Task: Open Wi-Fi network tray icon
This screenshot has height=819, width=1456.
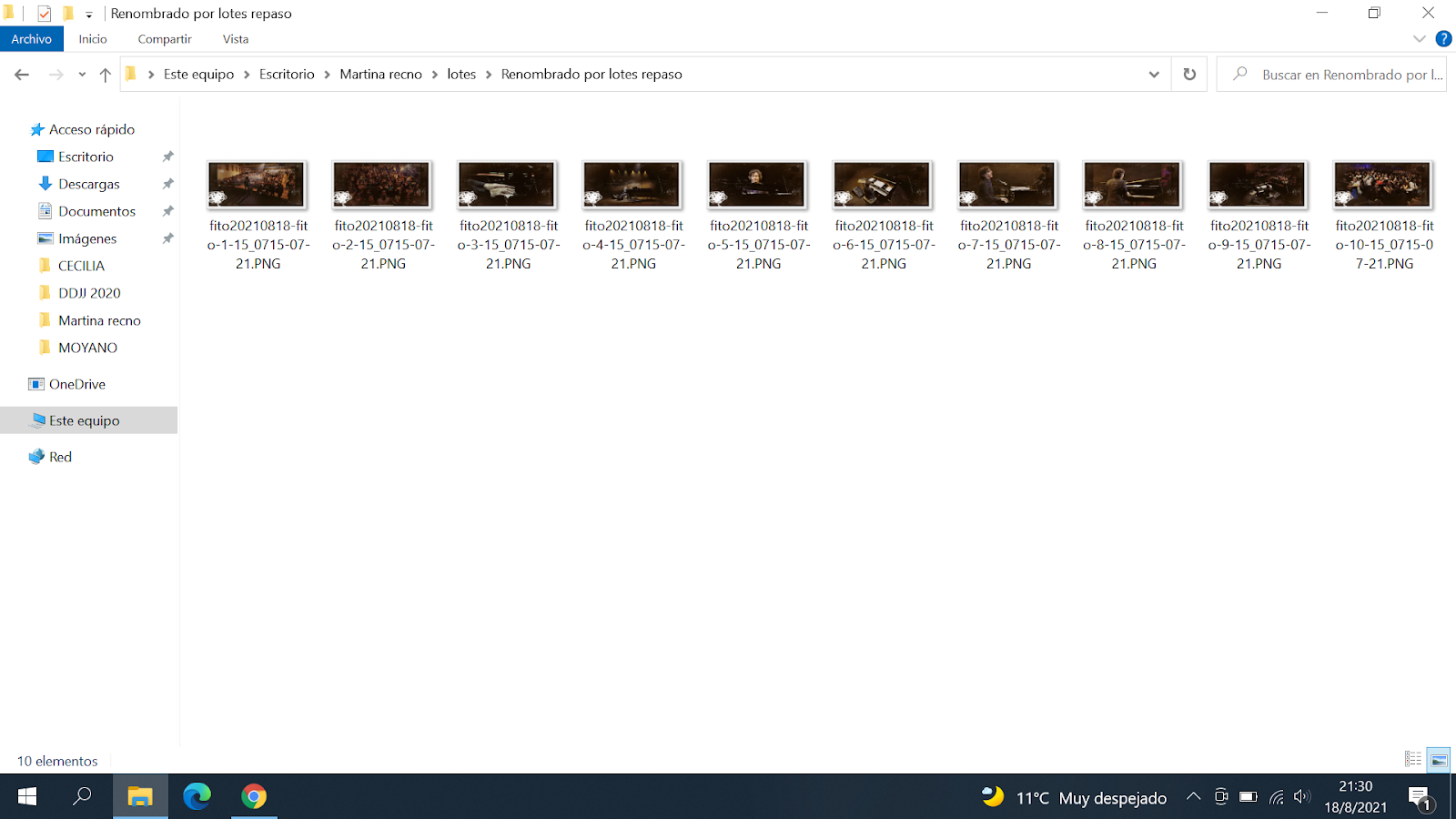Action: [x=1277, y=797]
